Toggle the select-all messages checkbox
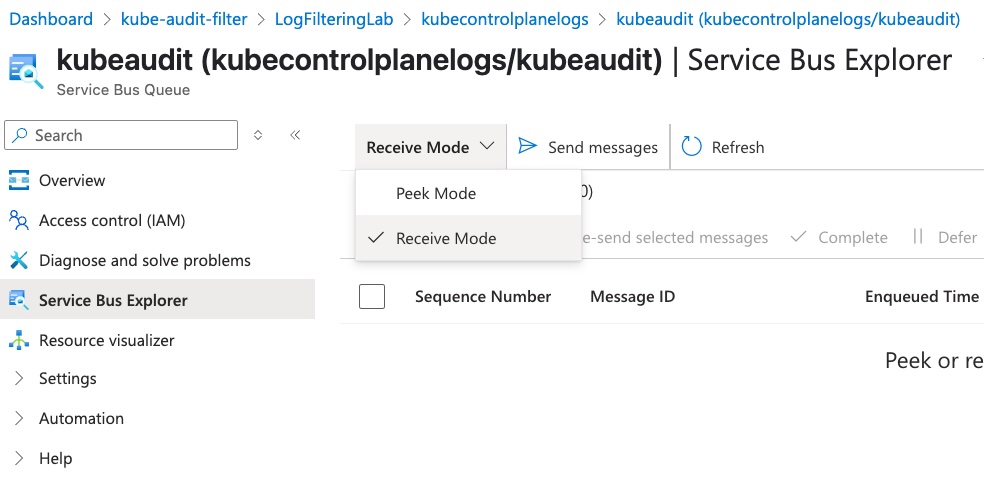 click(372, 296)
